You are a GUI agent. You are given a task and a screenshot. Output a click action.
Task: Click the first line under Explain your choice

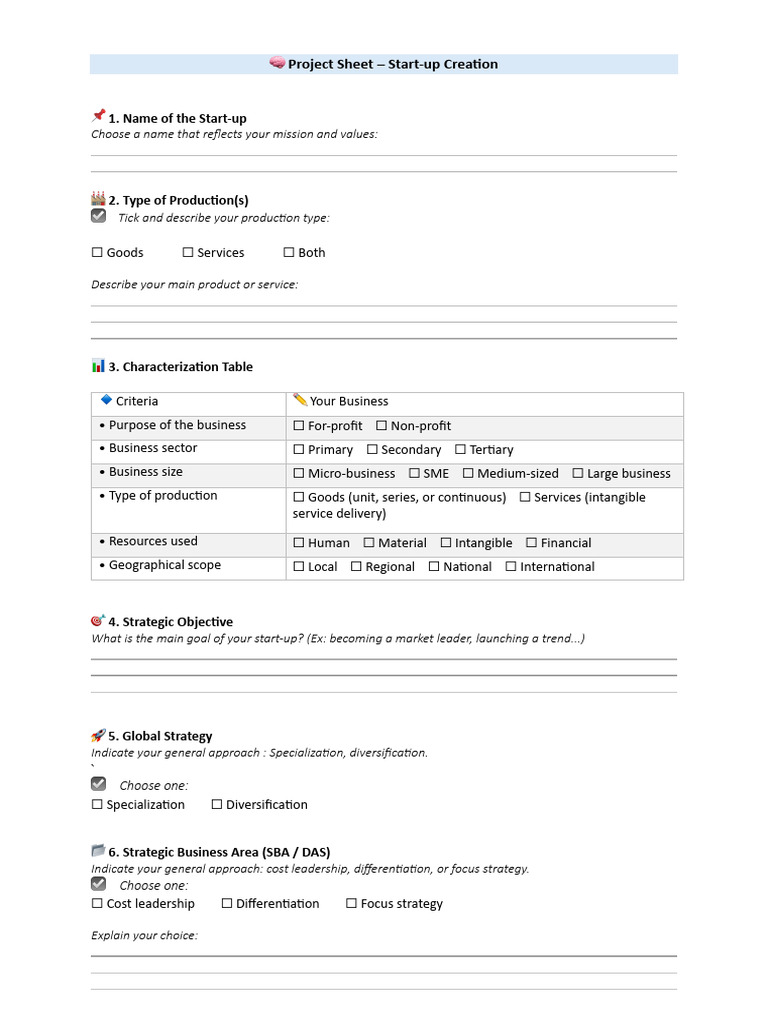click(384, 955)
